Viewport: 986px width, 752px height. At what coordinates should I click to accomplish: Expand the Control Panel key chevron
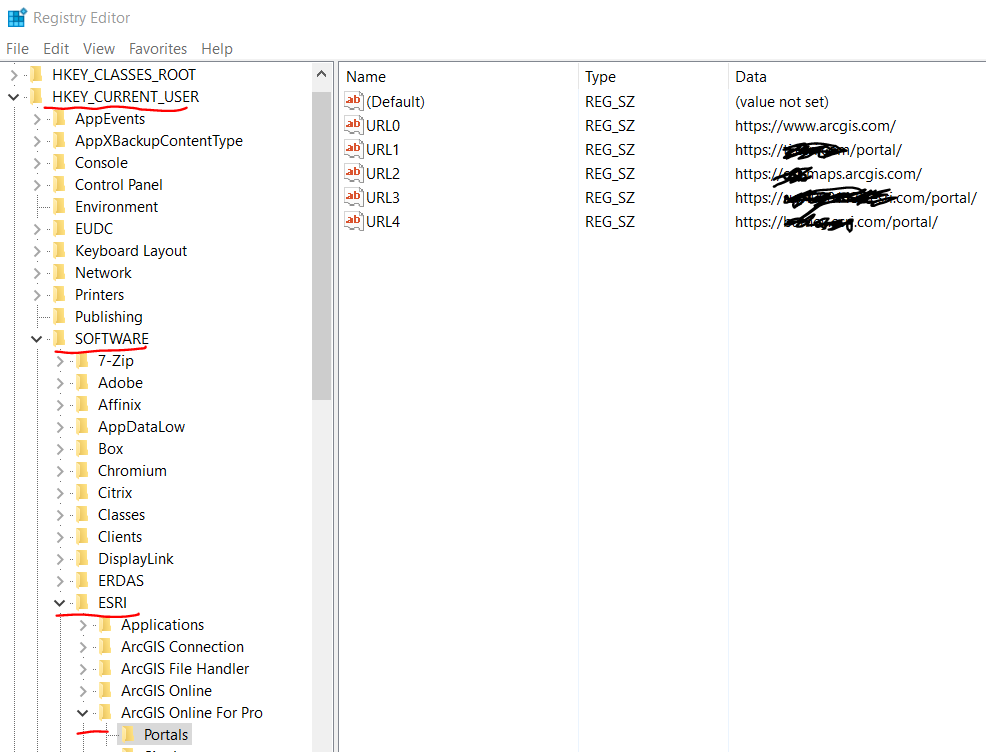pyautogui.click(x=36, y=185)
